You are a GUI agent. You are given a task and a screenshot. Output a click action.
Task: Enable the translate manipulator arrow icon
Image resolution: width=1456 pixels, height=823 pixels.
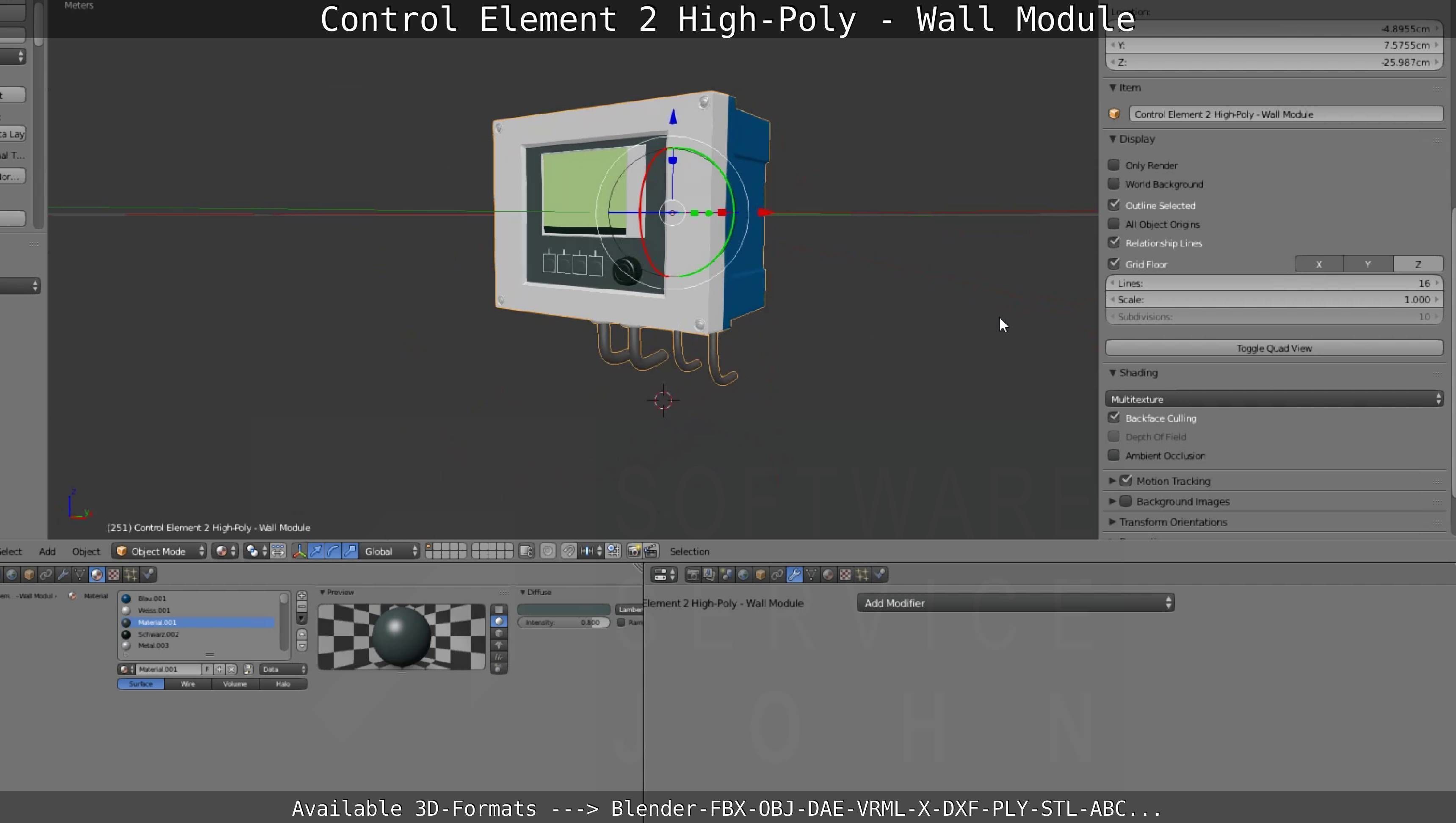point(316,551)
